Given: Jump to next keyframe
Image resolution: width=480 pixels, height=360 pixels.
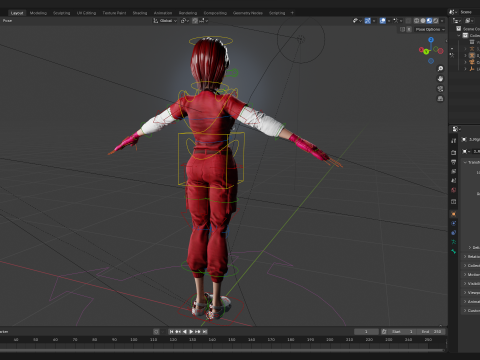Looking at the screenshot, I should pyautogui.click(x=198, y=332).
